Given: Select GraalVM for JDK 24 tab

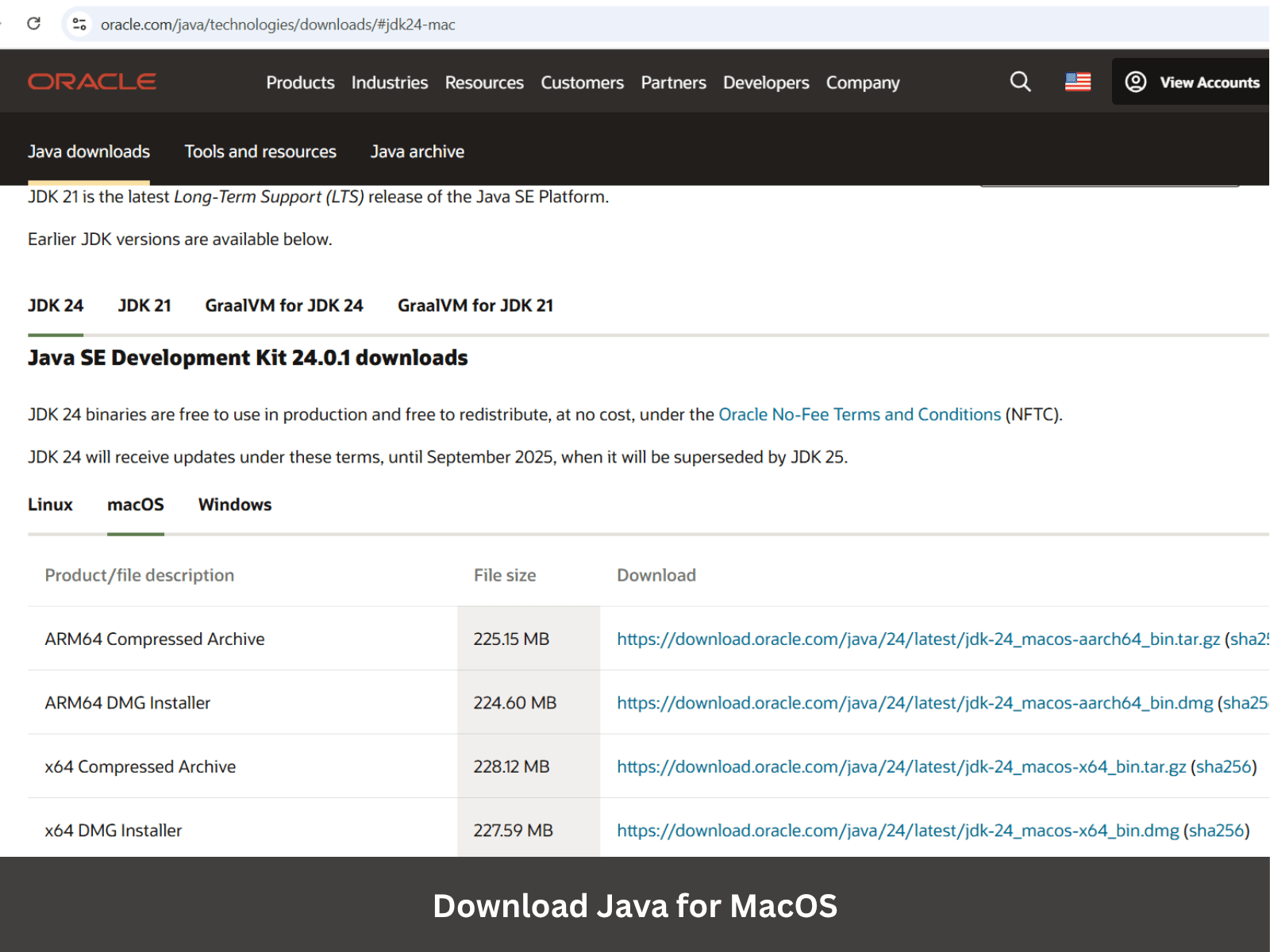Looking at the screenshot, I should (283, 305).
